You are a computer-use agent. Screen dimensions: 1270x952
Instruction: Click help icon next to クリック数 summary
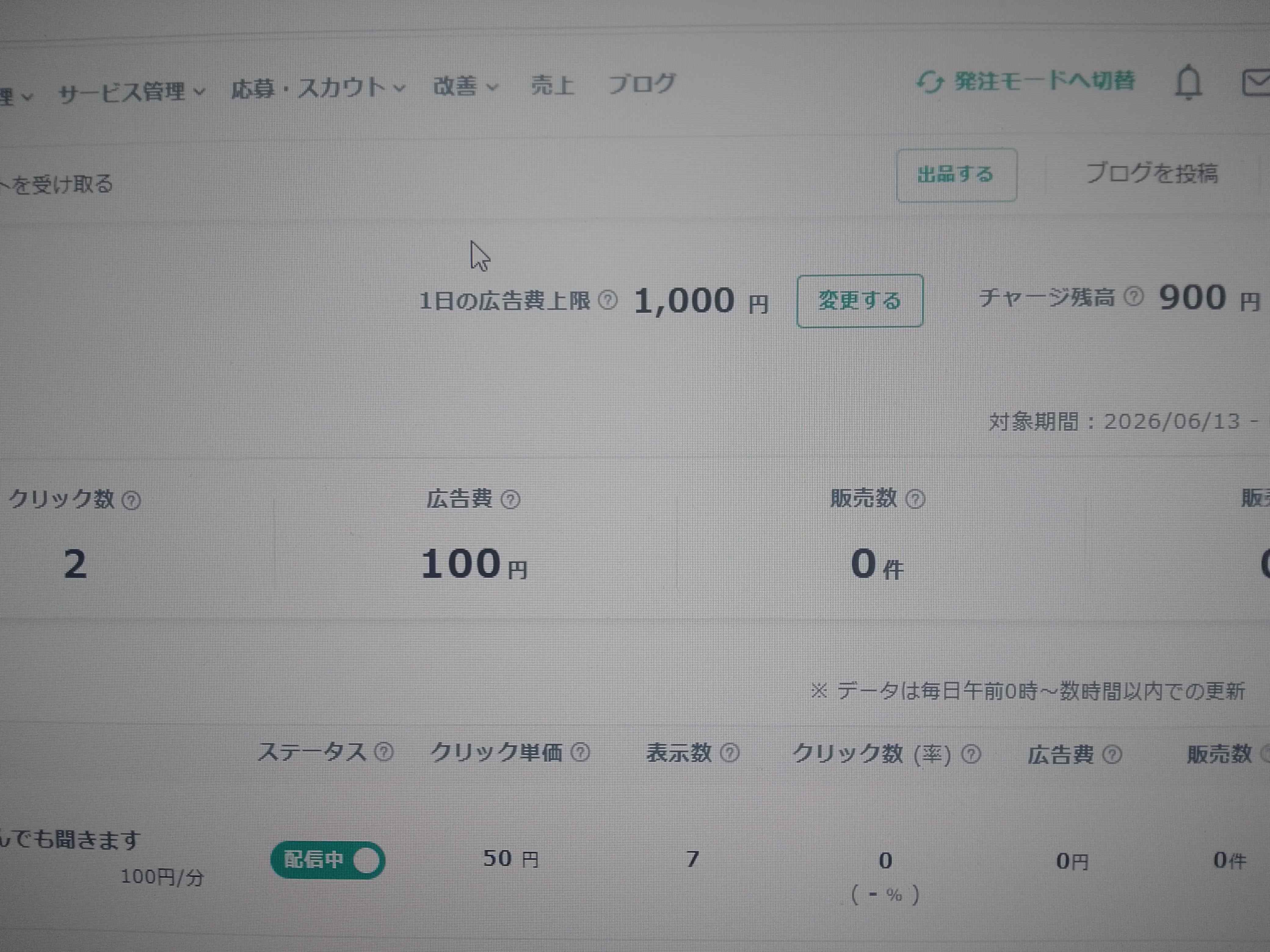click(132, 501)
